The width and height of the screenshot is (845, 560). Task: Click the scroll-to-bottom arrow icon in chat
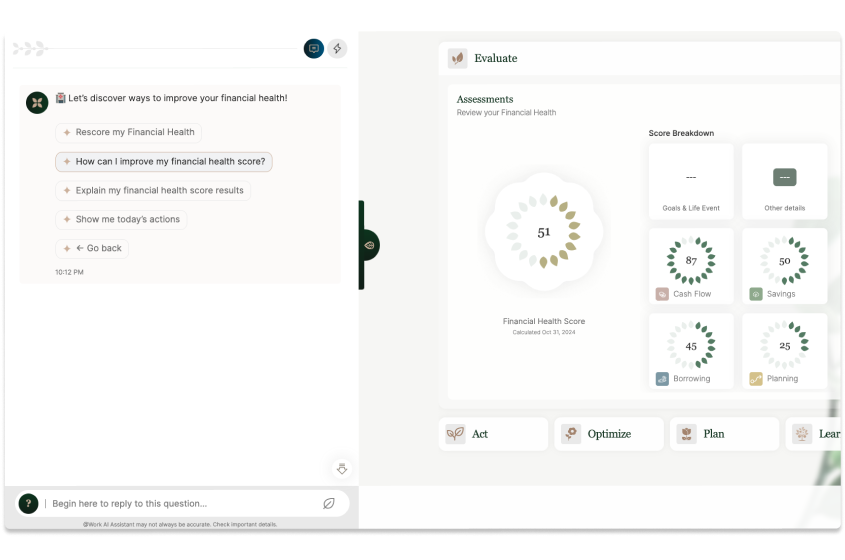point(342,469)
